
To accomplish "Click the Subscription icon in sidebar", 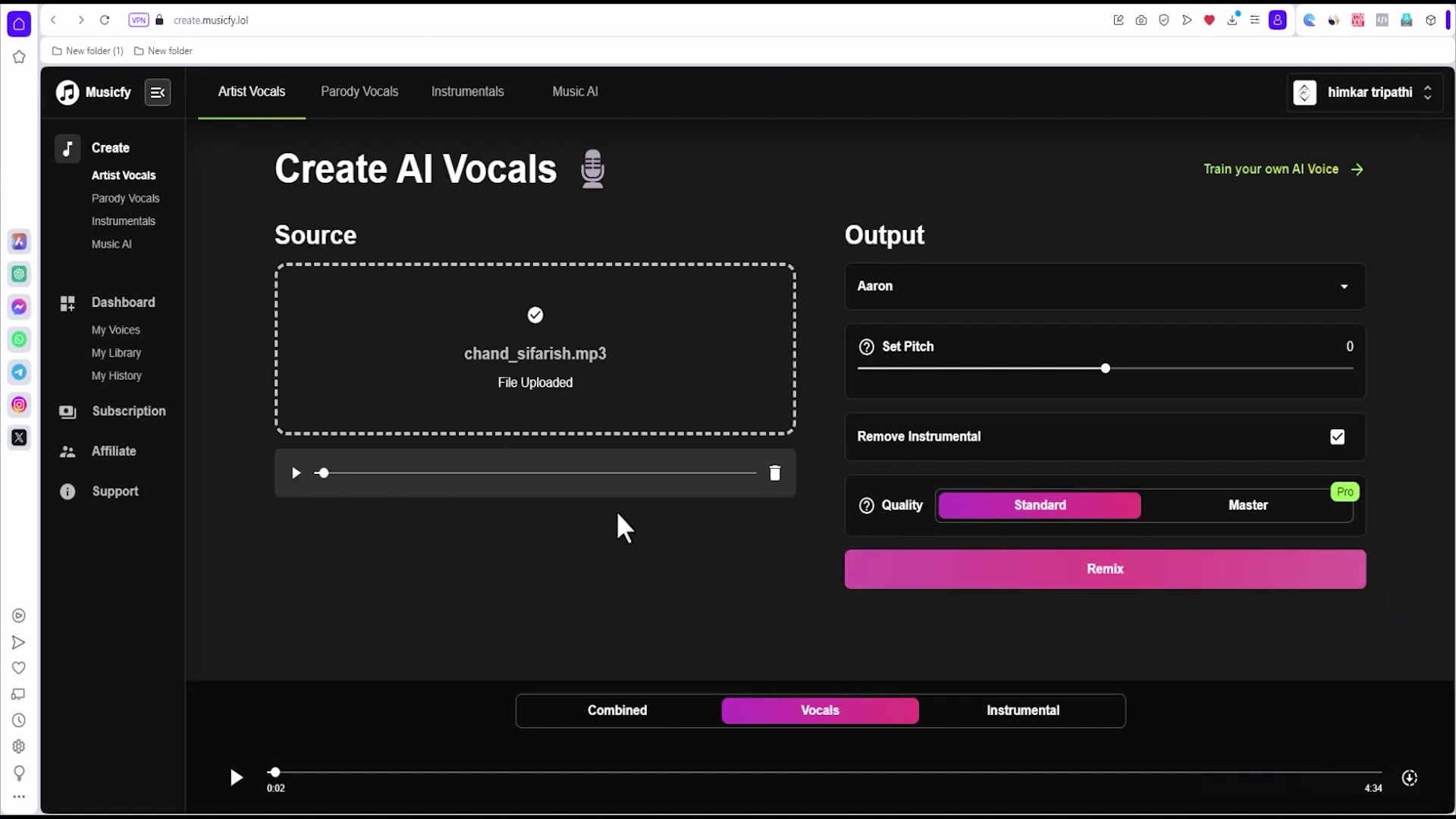I will (67, 412).
